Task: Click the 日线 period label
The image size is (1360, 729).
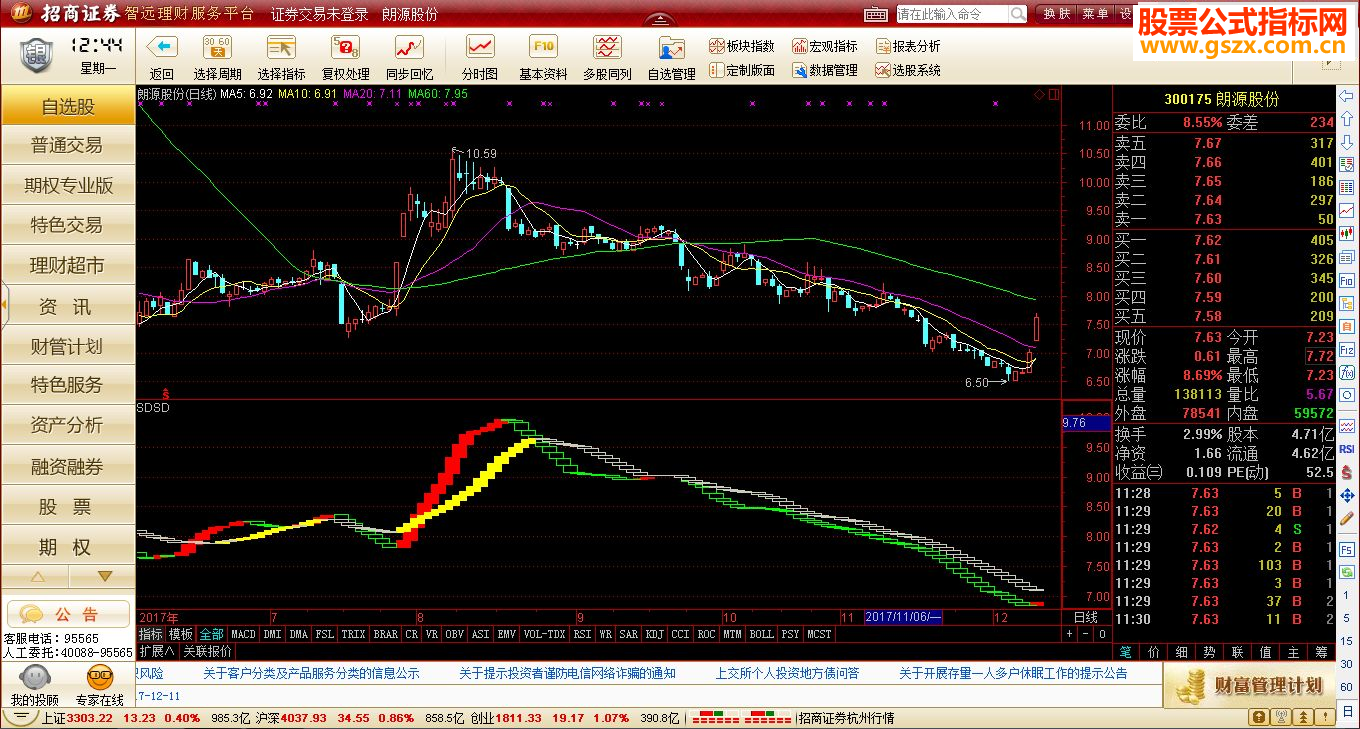Action: 1085,617
